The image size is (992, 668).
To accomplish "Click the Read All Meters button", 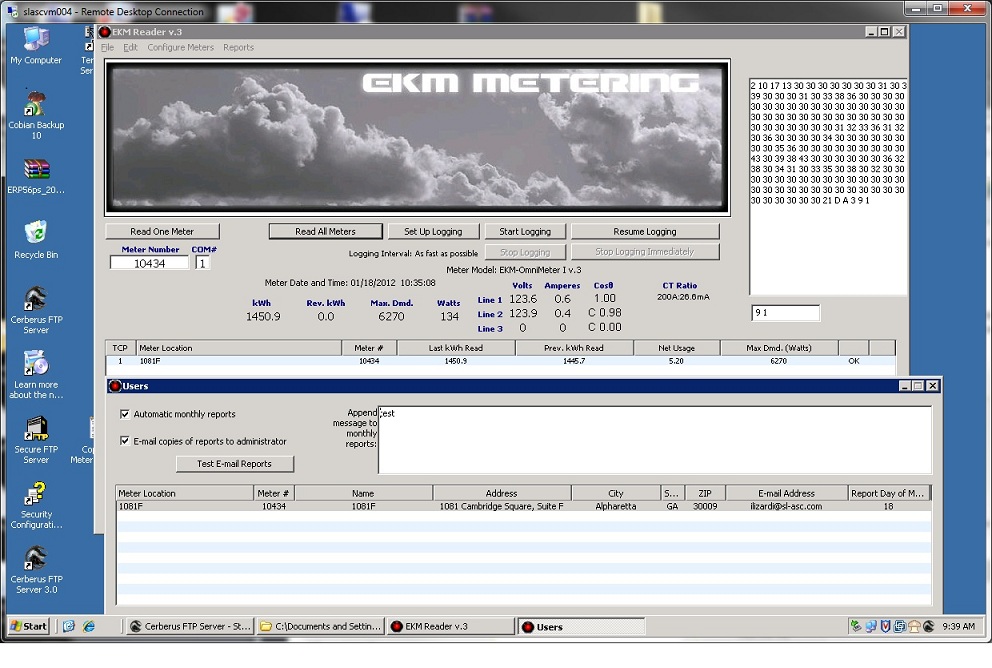I will click(x=325, y=232).
